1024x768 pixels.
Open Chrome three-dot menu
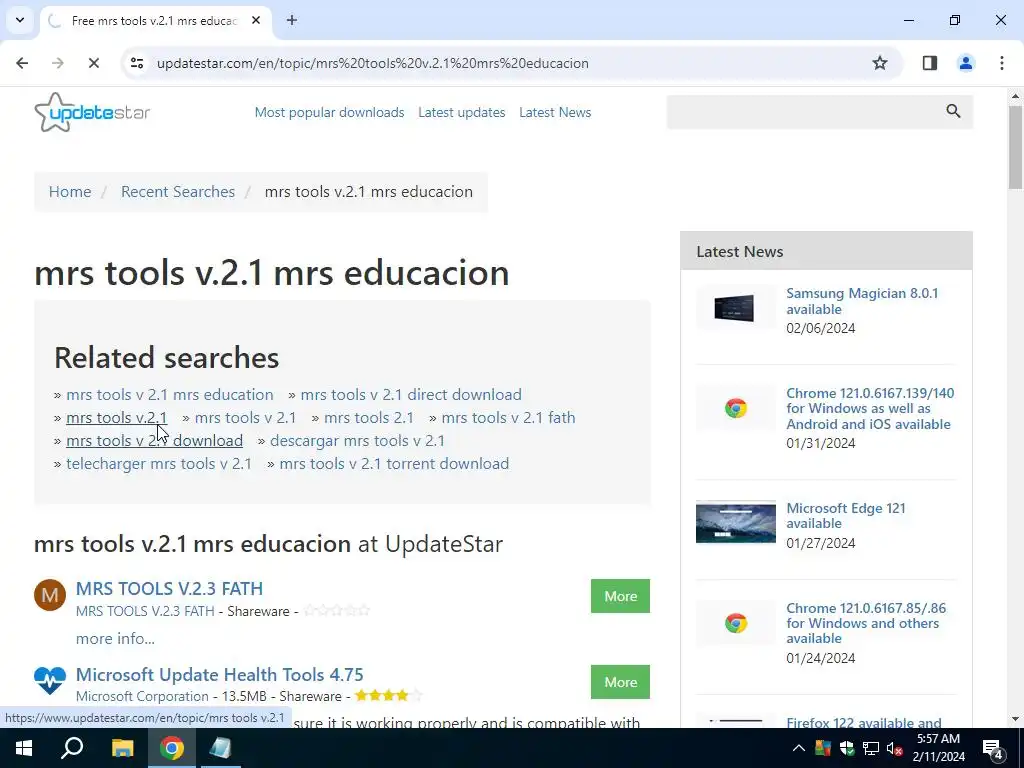[1001, 63]
